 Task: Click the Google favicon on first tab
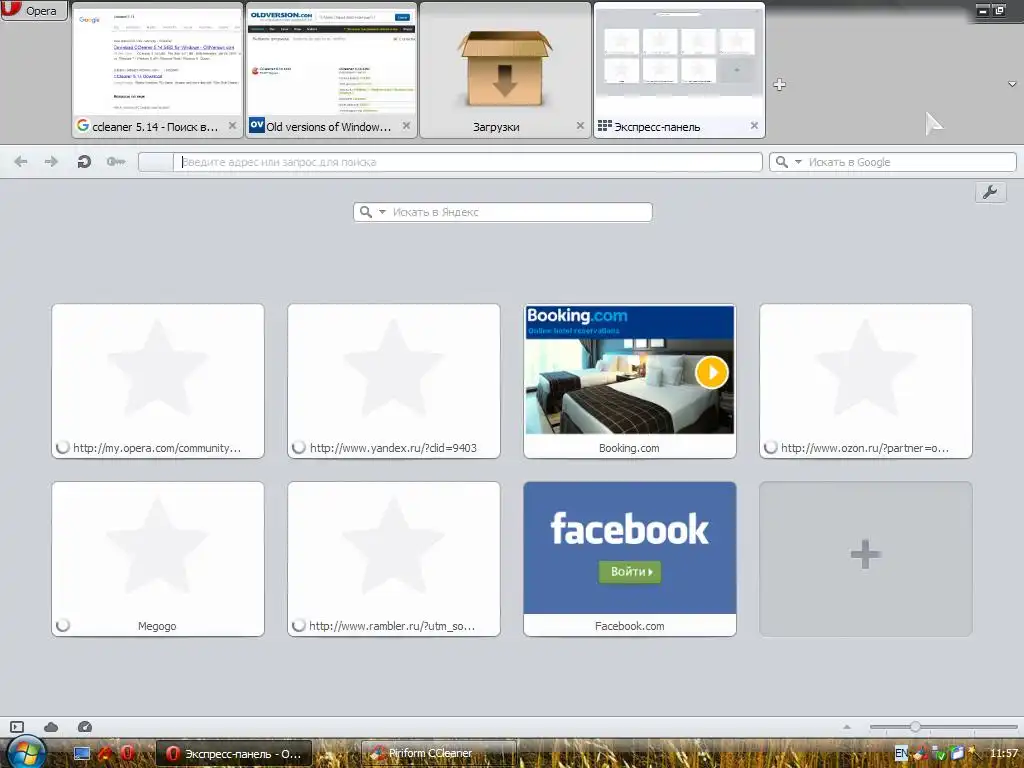pos(82,125)
